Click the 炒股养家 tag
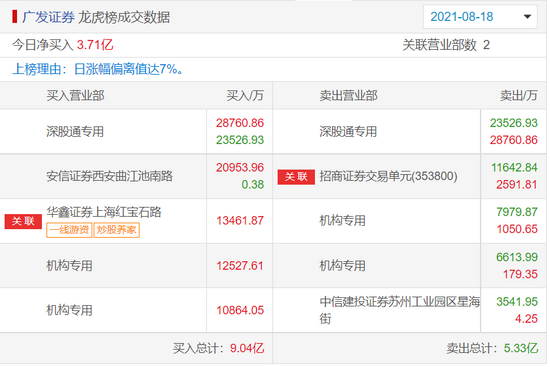The image size is (550, 367). point(116,230)
